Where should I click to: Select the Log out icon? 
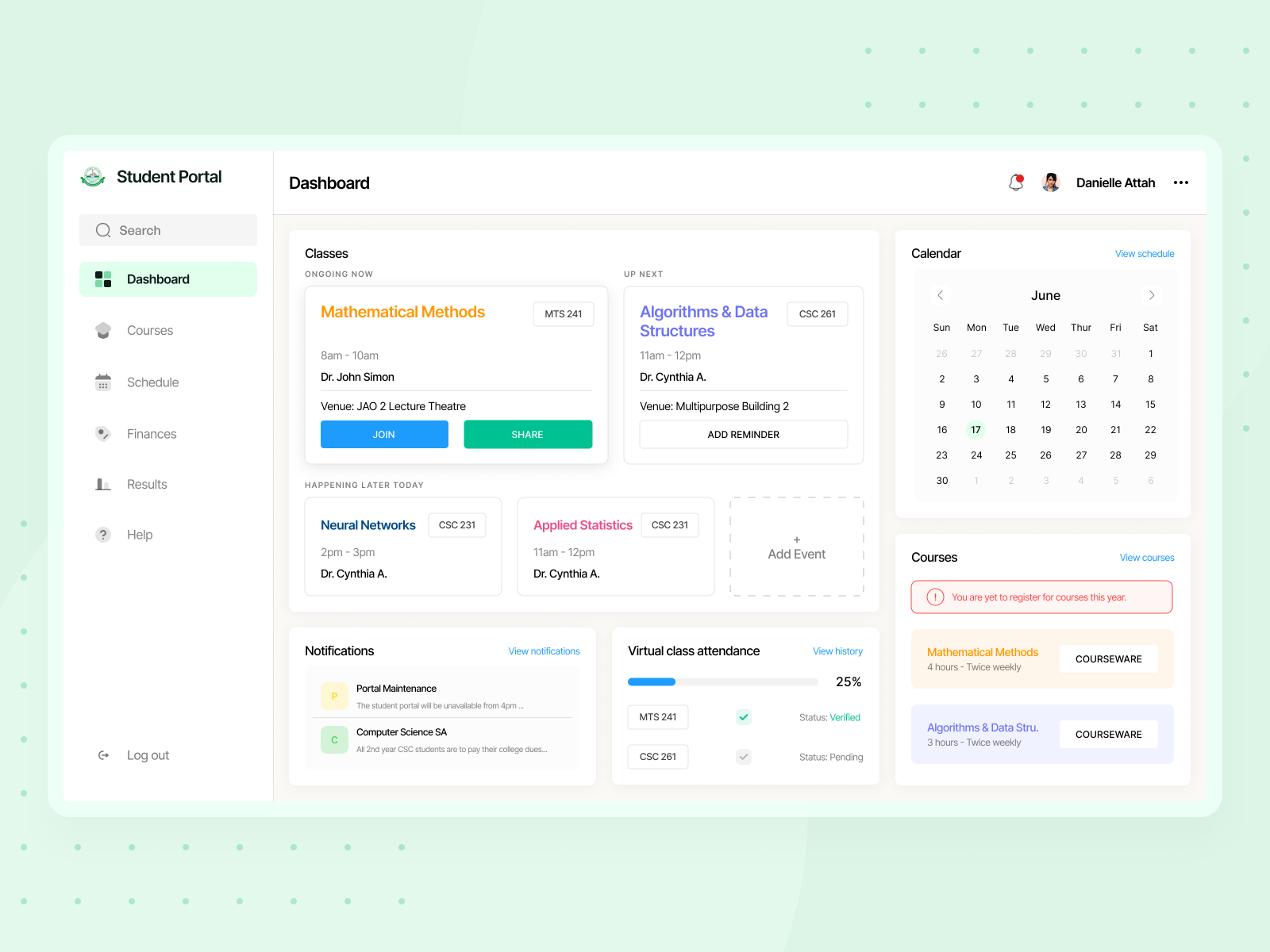coord(103,754)
